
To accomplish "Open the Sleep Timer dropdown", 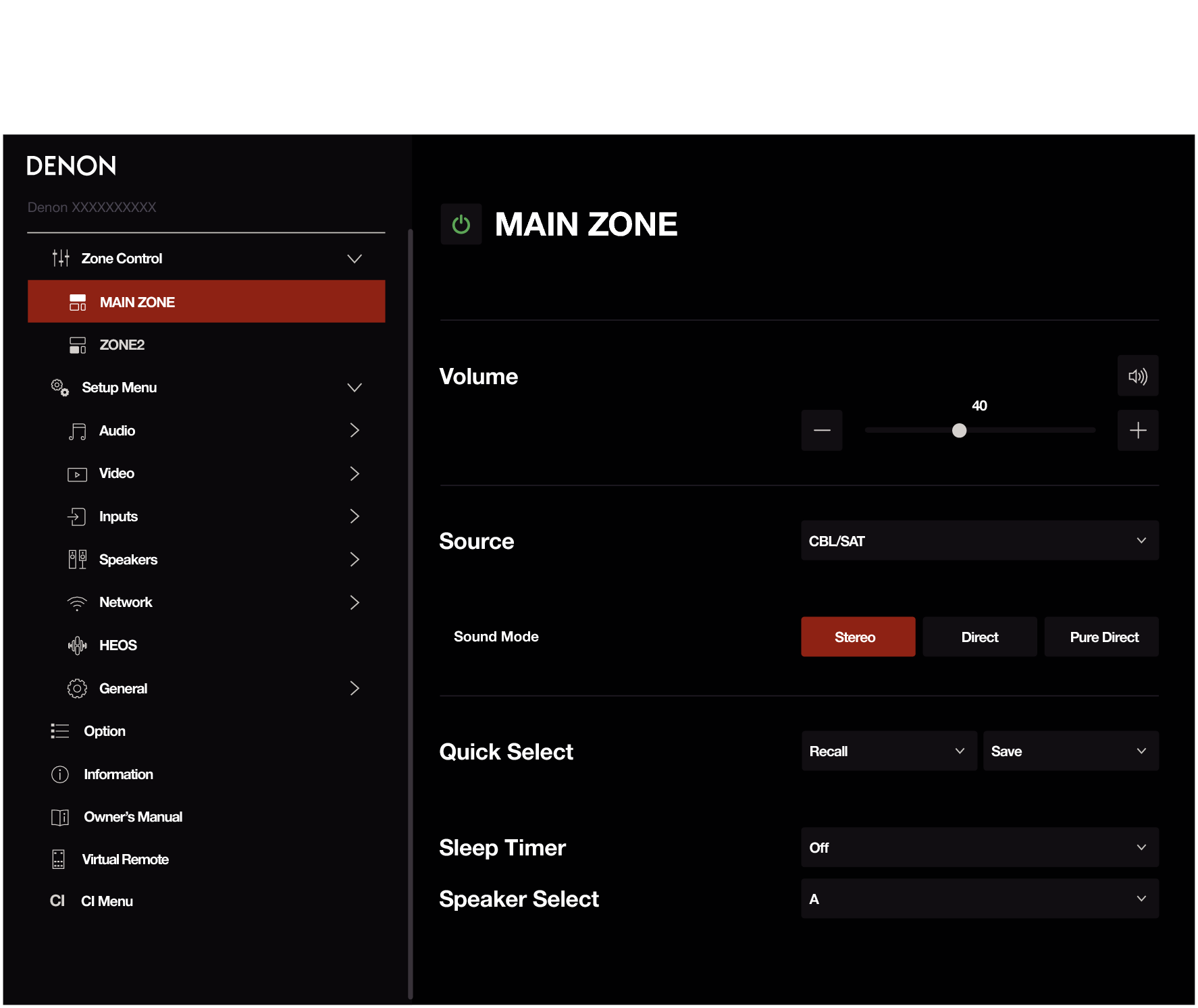I will [980, 847].
